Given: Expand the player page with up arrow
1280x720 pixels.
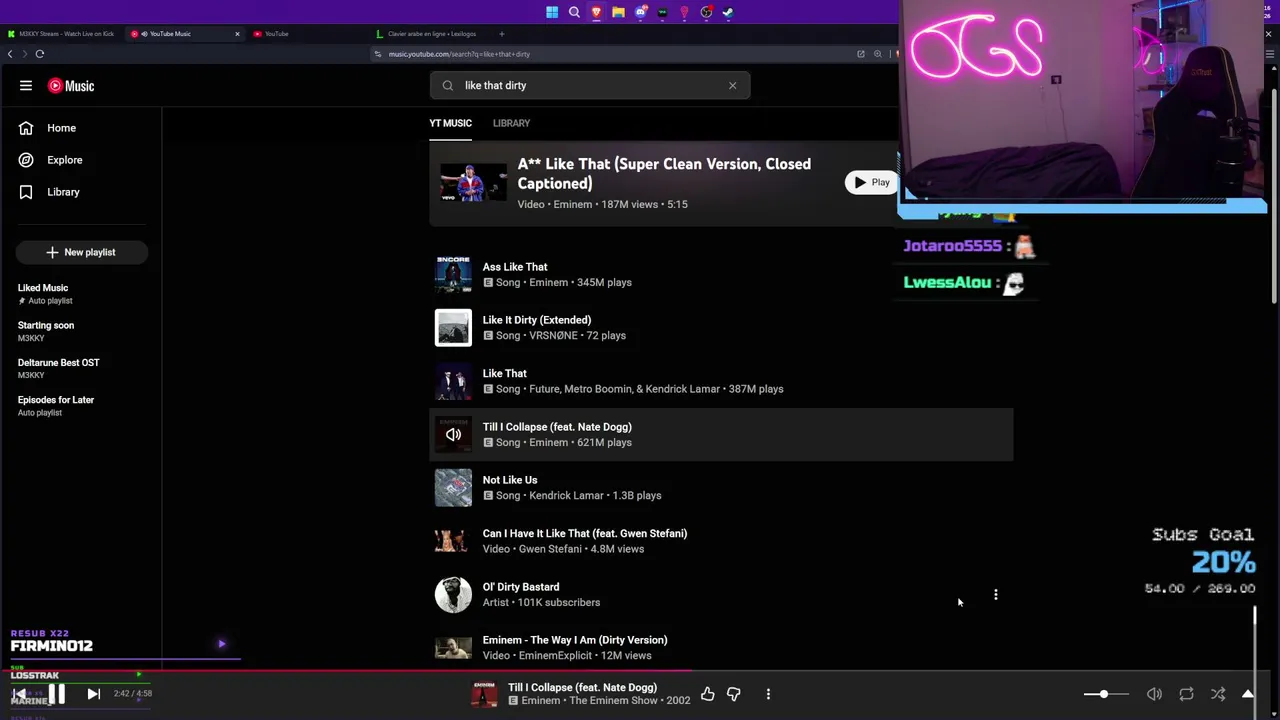Looking at the screenshot, I should [x=1248, y=694].
